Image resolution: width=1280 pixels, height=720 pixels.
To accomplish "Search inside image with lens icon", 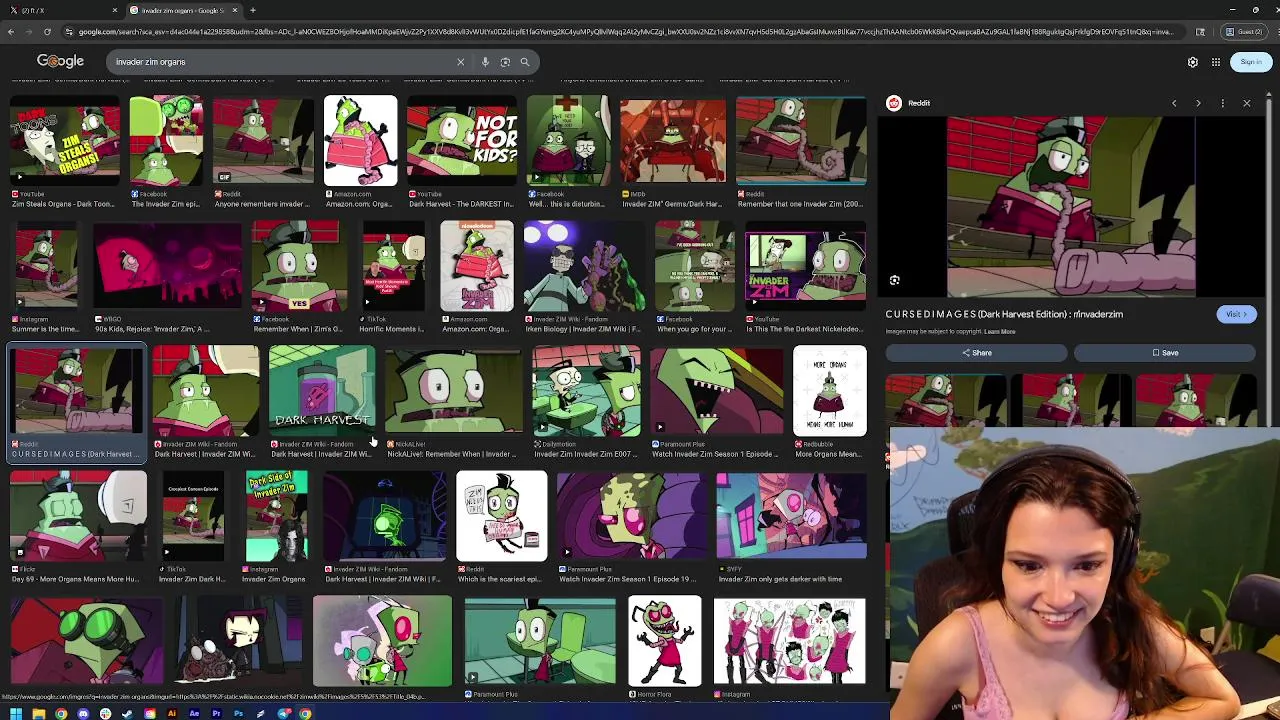I will coord(895,281).
